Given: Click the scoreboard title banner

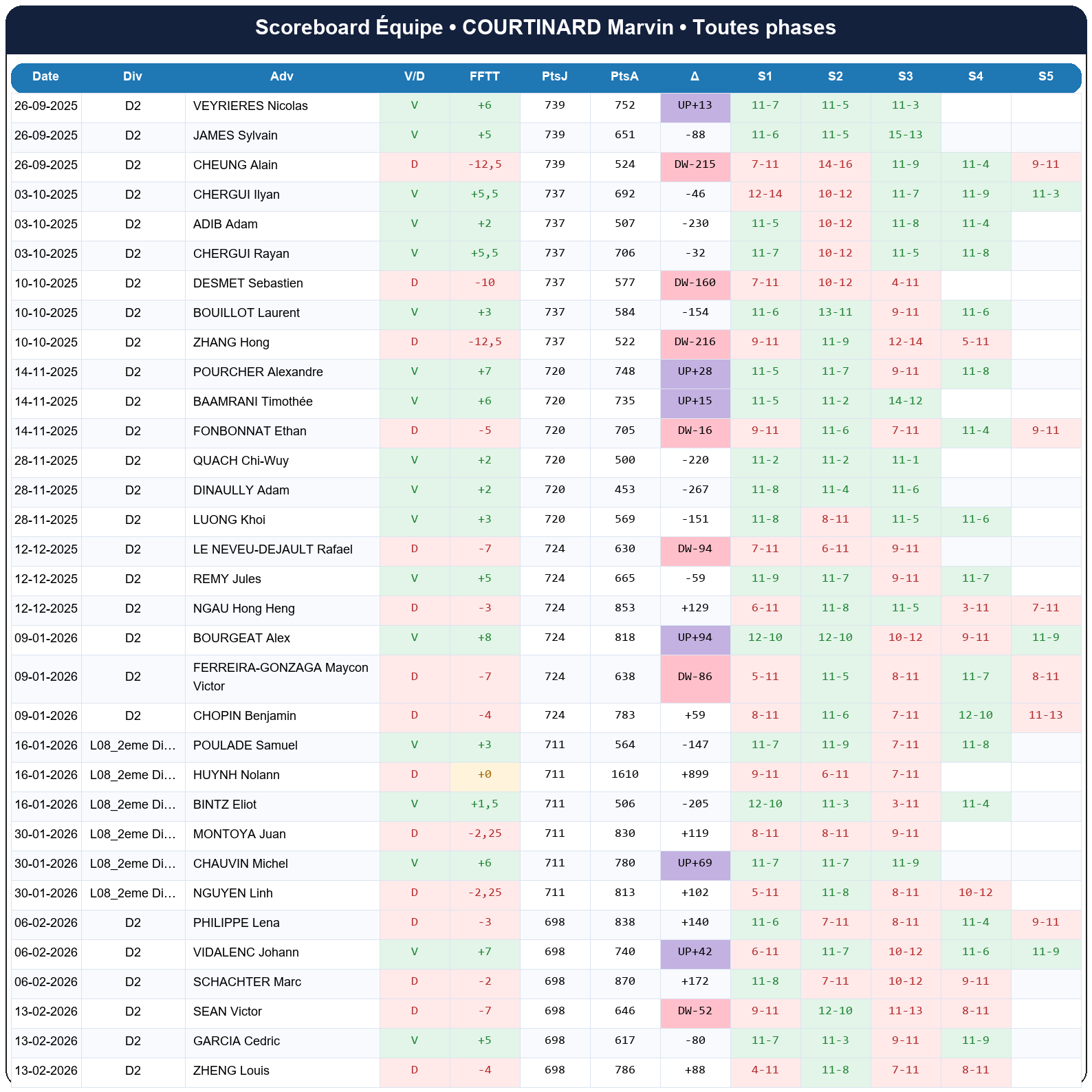Looking at the screenshot, I should (x=545, y=28).
